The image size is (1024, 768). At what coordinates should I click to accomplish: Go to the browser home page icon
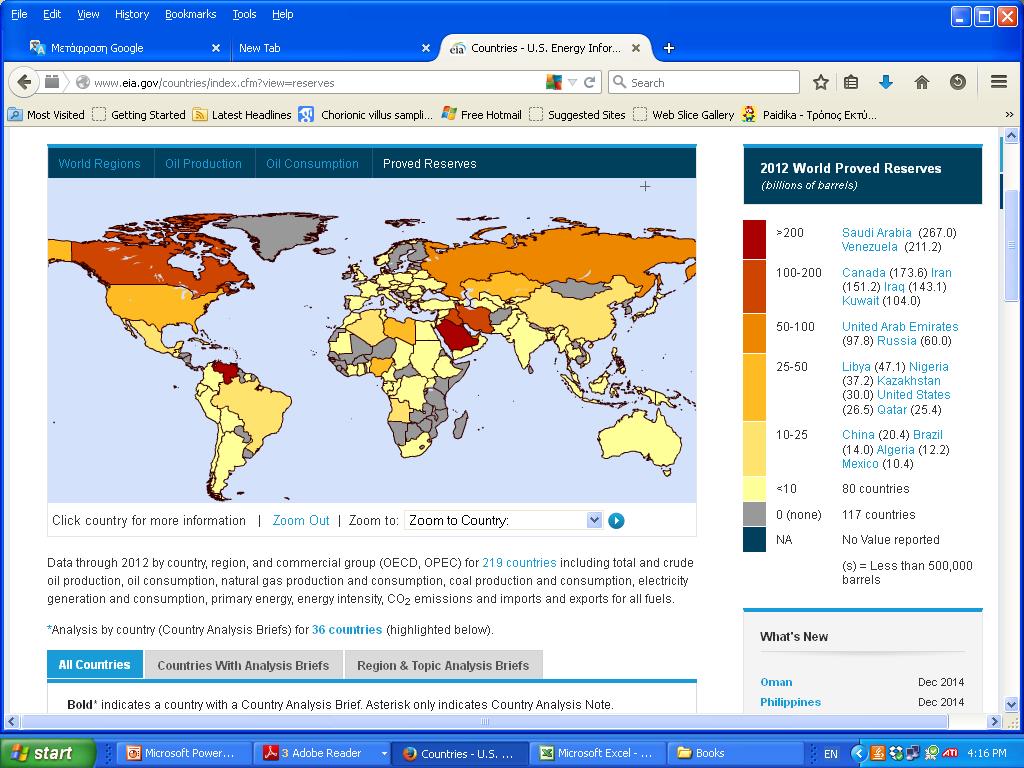[921, 82]
